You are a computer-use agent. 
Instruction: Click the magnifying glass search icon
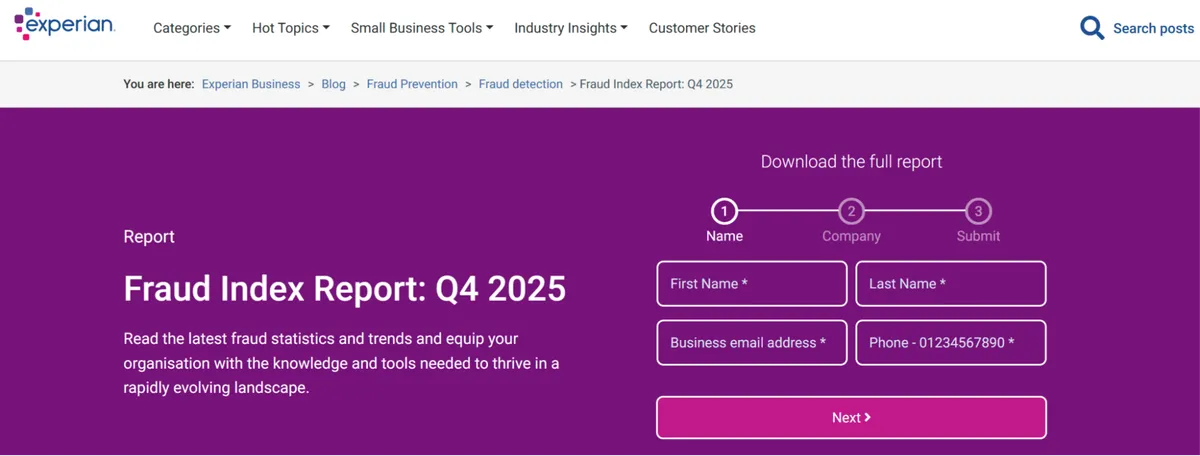[x=1092, y=28]
